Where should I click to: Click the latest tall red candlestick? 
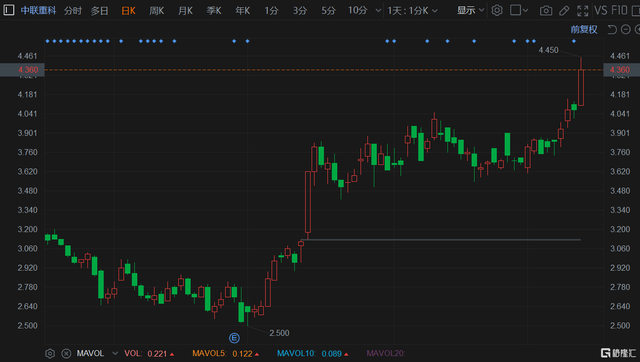[581, 87]
